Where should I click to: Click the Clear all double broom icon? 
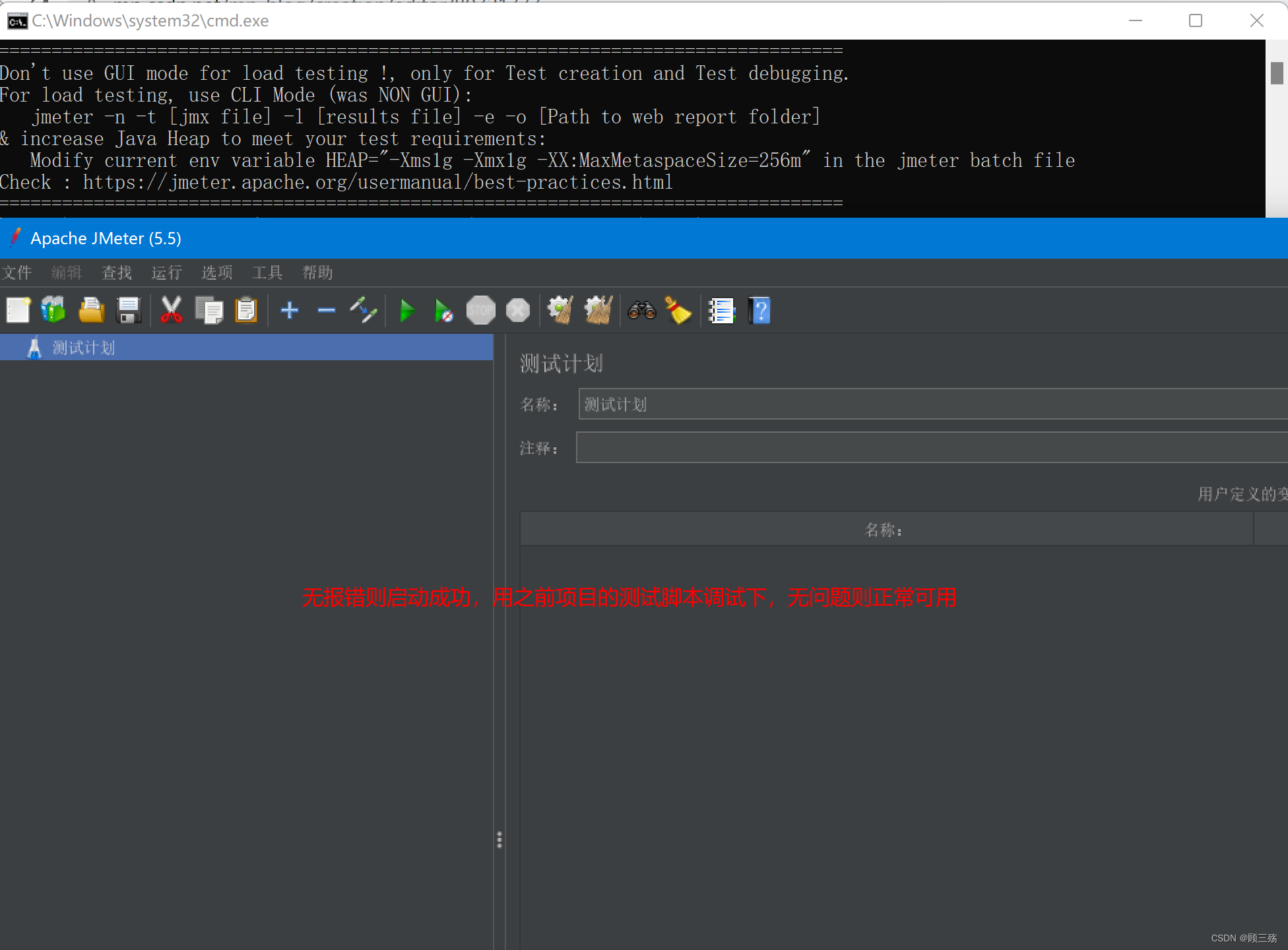pos(598,310)
